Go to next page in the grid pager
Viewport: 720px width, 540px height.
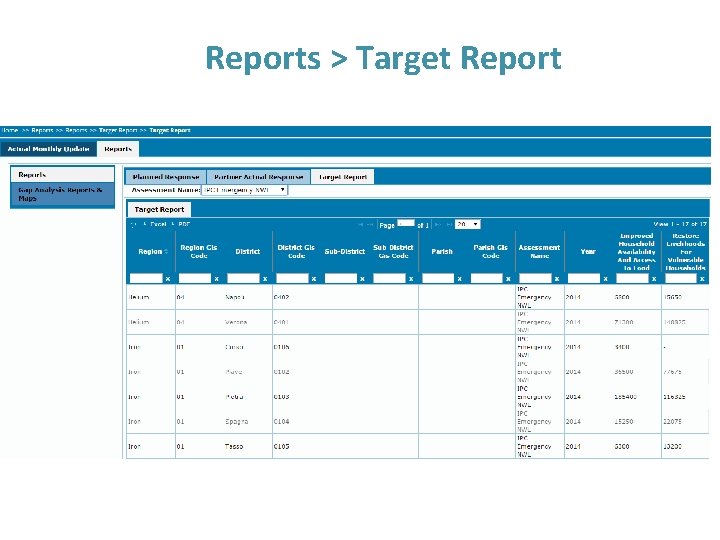(x=438, y=225)
